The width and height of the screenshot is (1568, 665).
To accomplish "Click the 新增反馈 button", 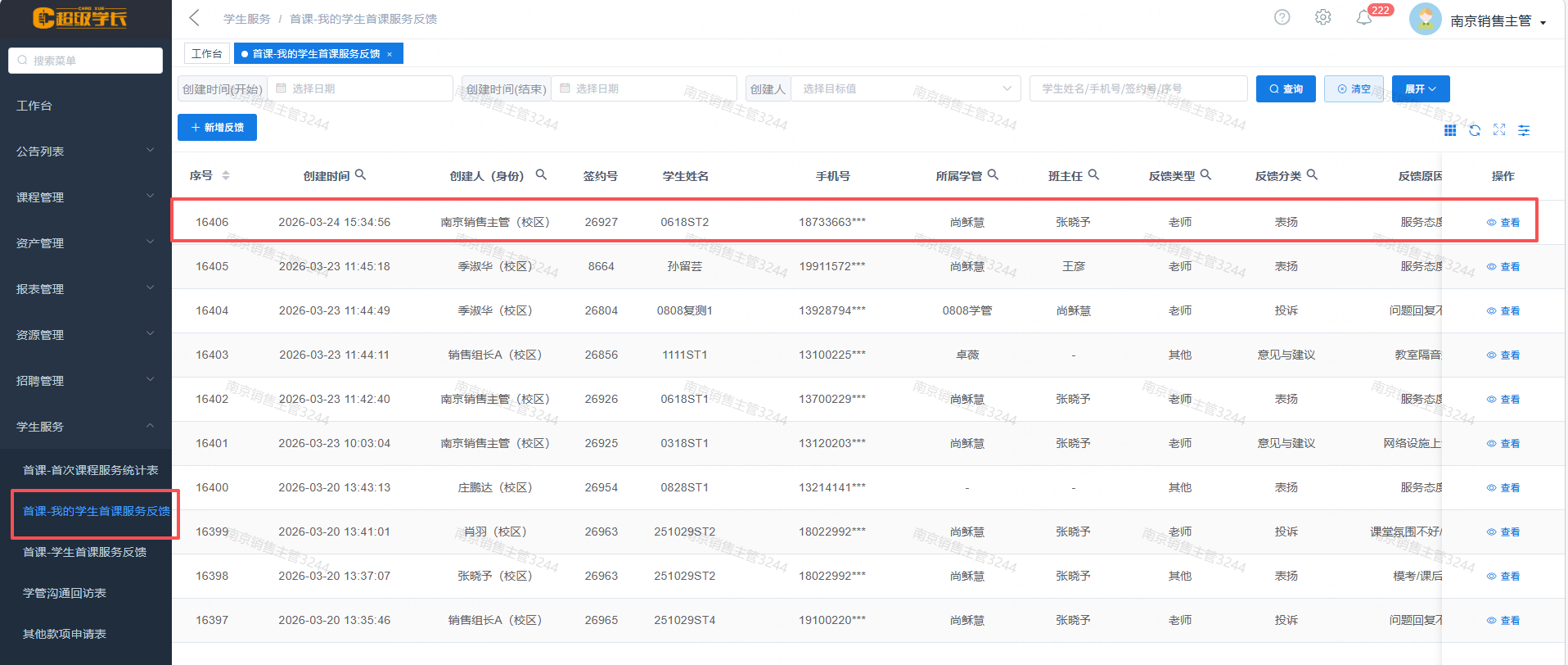I will [x=217, y=128].
